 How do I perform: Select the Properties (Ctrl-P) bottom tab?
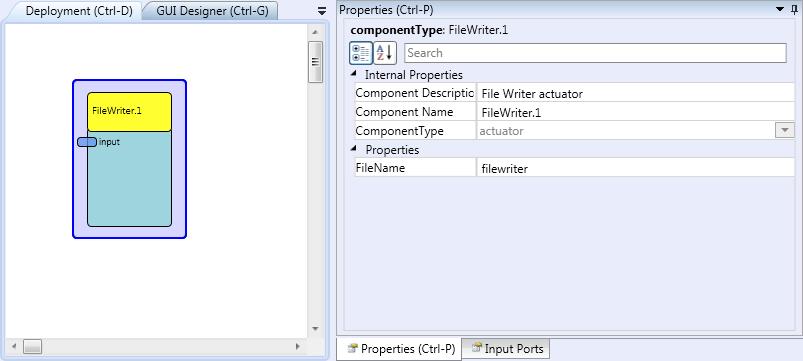click(400, 349)
